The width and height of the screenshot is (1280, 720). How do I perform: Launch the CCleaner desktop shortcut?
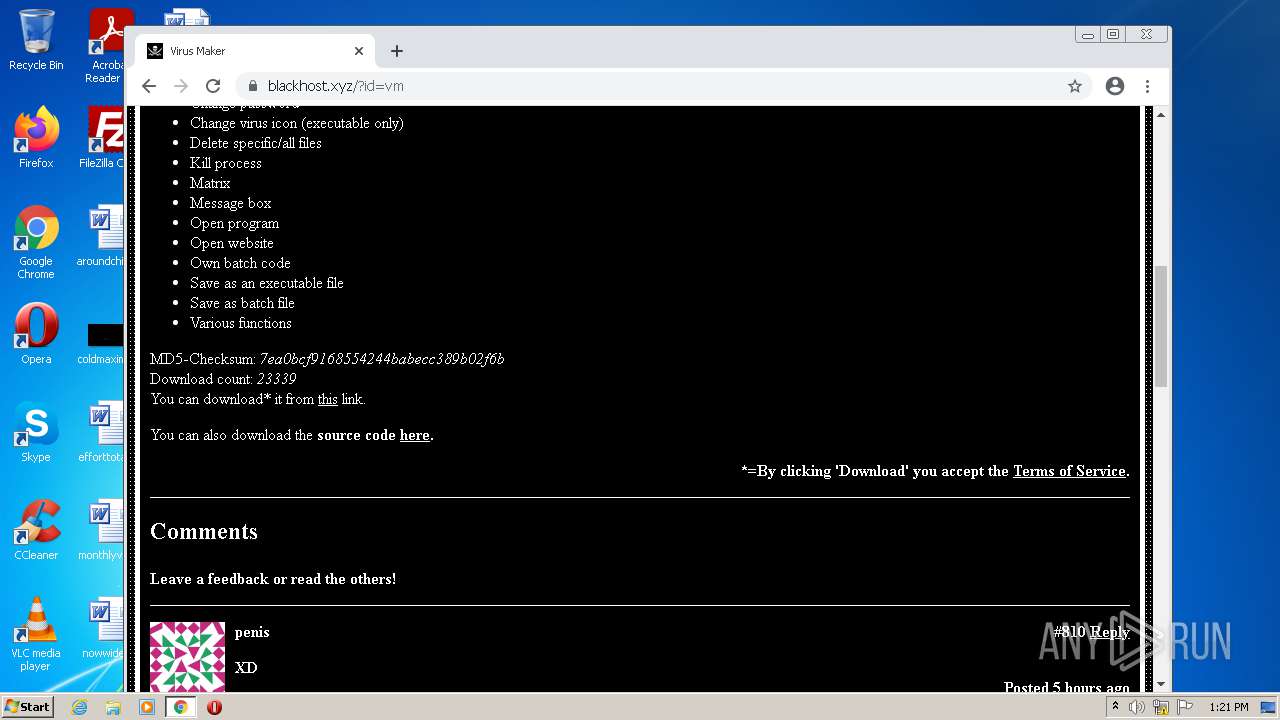[x=36, y=530]
